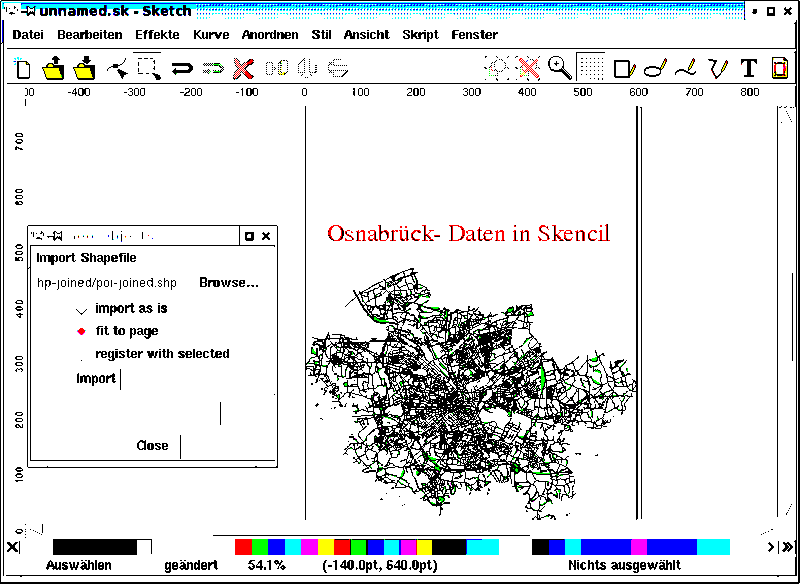Select the rectangle drawing tool
The image size is (800, 584).
[x=624, y=68]
